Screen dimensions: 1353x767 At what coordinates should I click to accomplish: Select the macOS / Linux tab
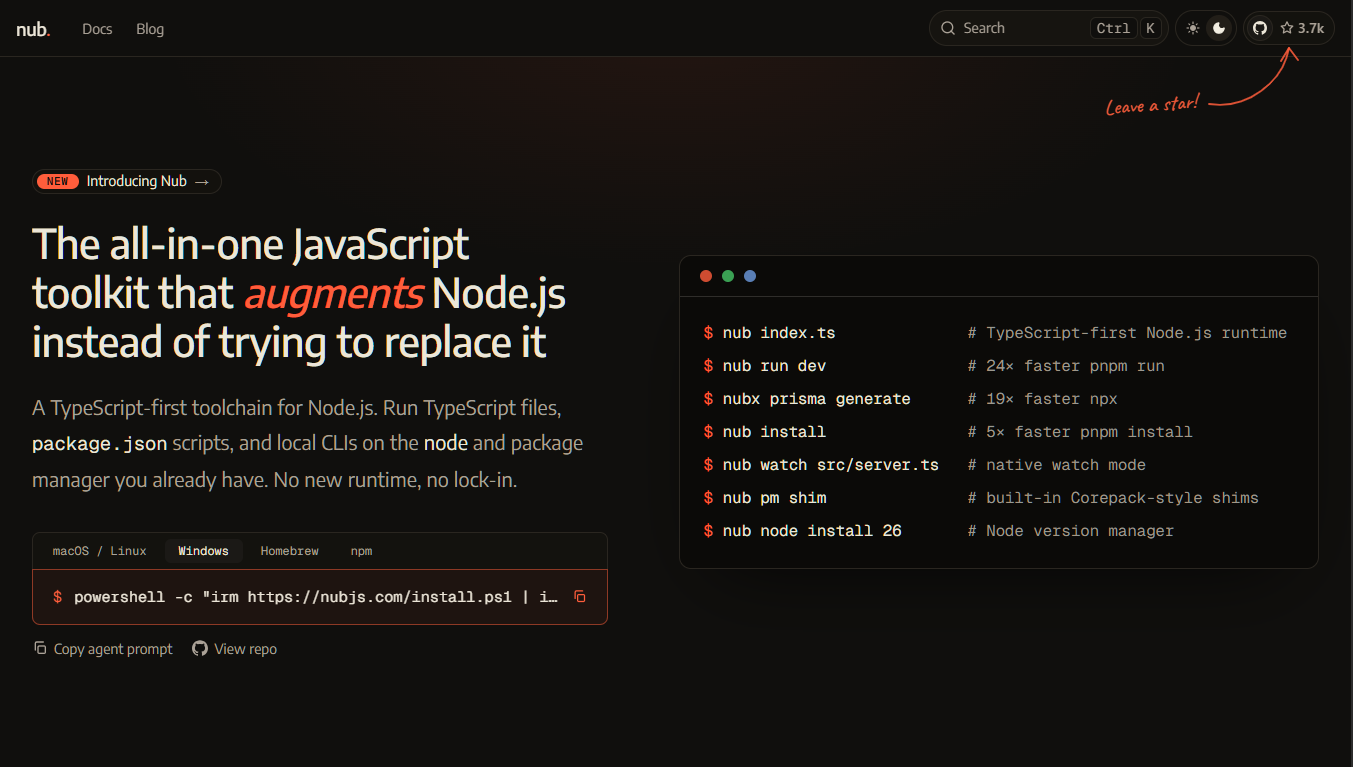(99, 551)
